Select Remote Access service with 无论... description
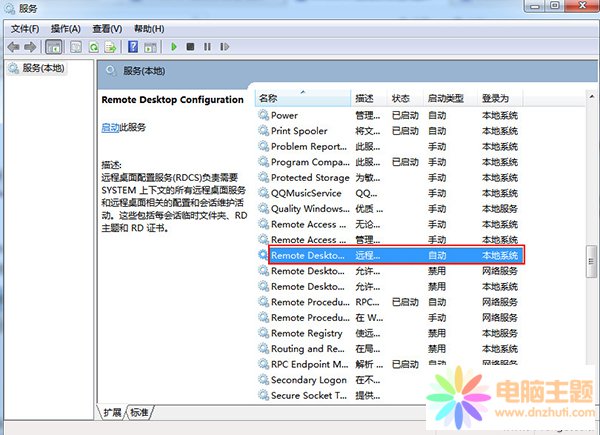This screenshot has height=435, width=600. pos(388,224)
